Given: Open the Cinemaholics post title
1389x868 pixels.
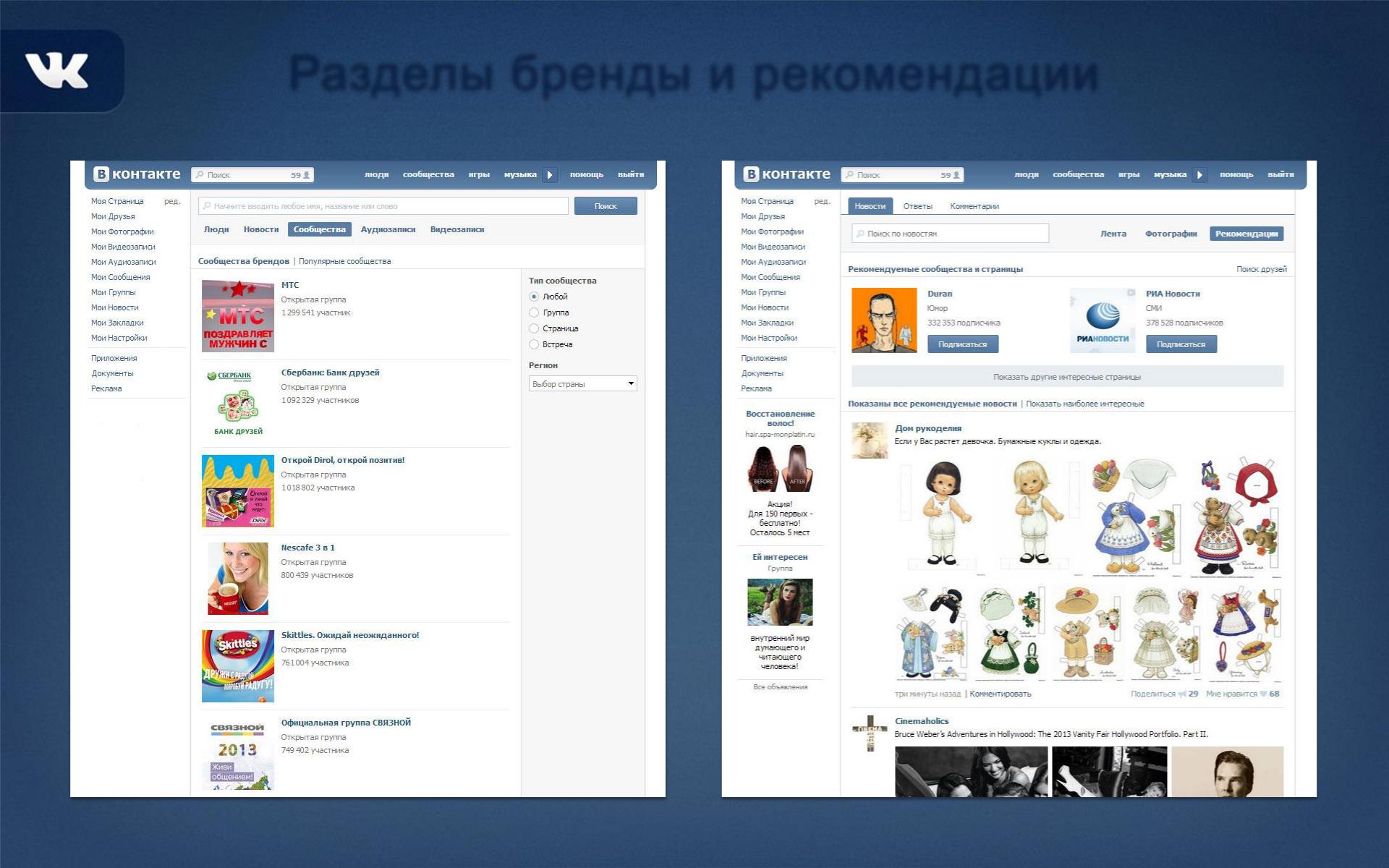Looking at the screenshot, I should click(922, 721).
